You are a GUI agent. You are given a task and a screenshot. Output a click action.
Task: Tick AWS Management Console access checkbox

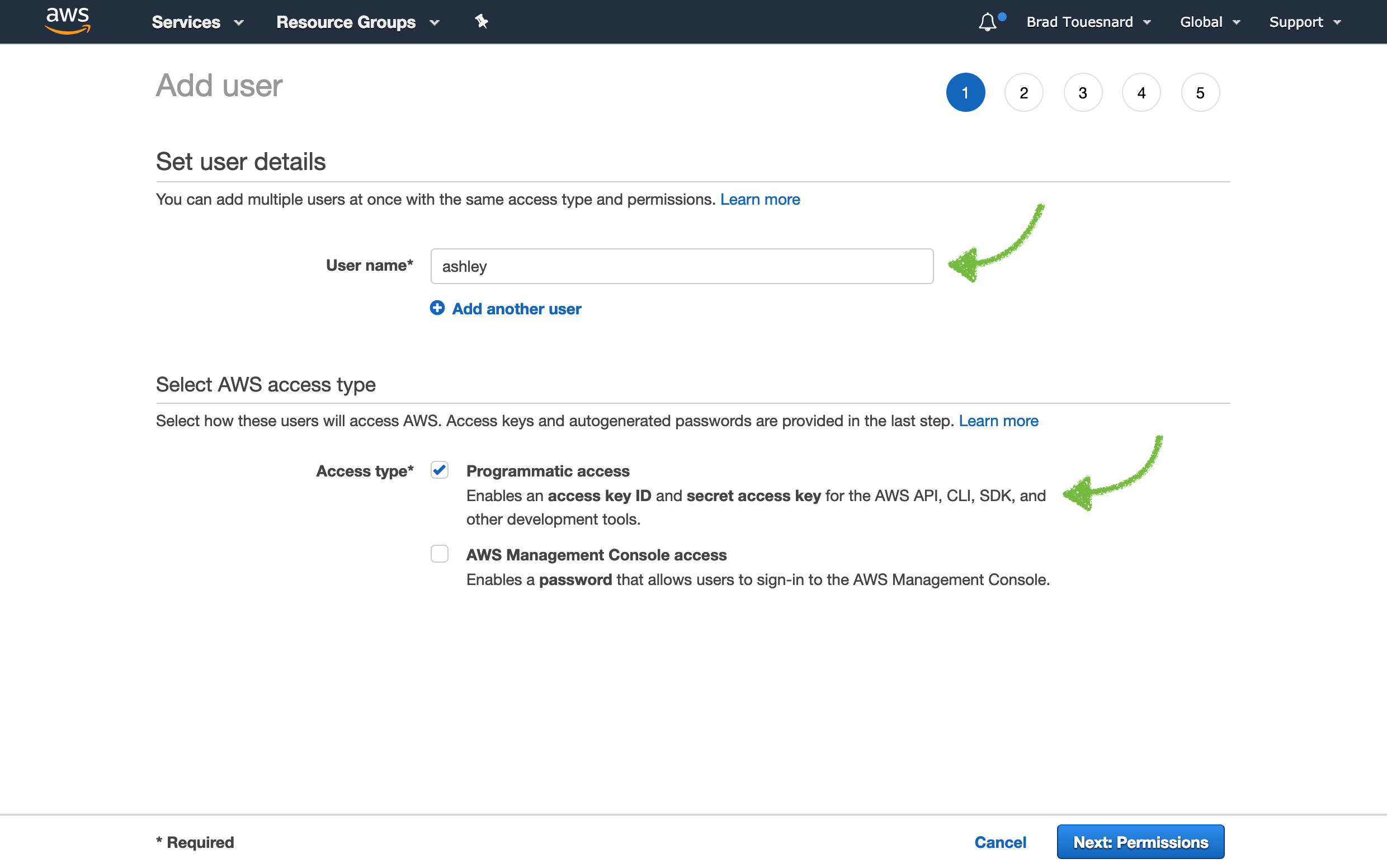440,554
